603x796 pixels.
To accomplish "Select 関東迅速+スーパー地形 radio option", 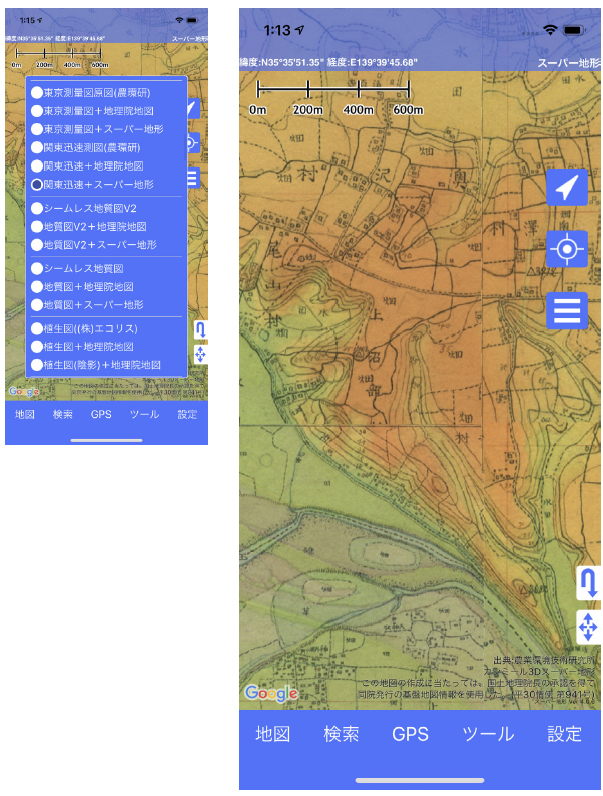I will point(37,185).
